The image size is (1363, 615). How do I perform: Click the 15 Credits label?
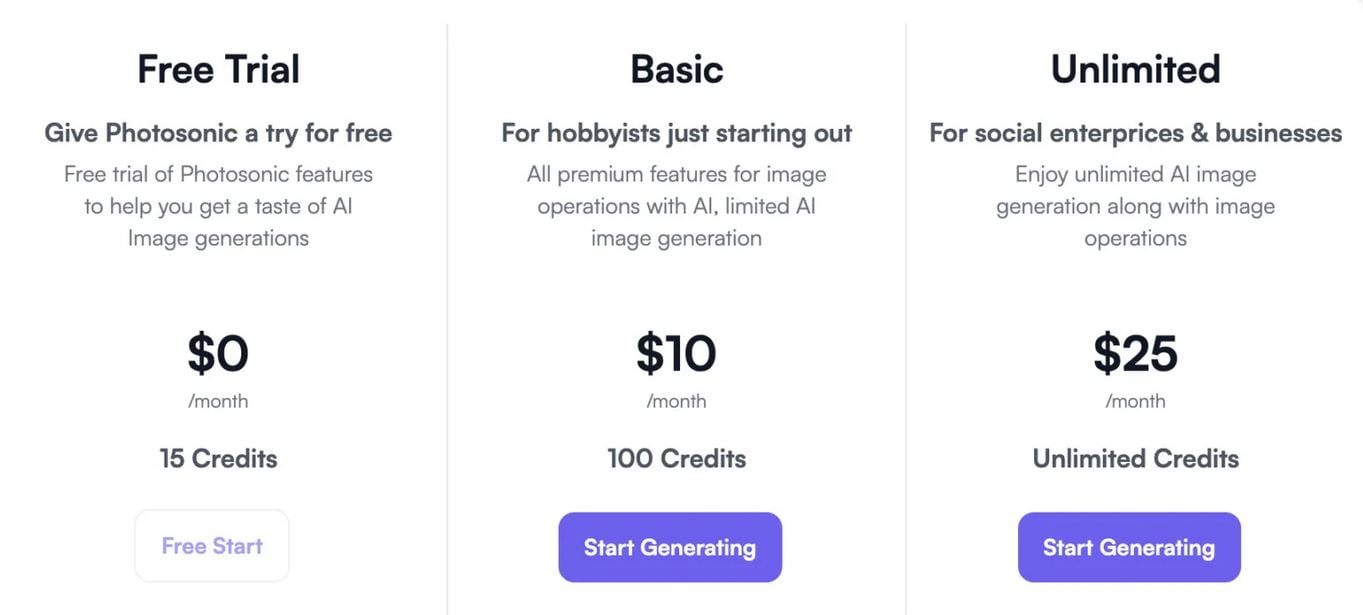218,459
